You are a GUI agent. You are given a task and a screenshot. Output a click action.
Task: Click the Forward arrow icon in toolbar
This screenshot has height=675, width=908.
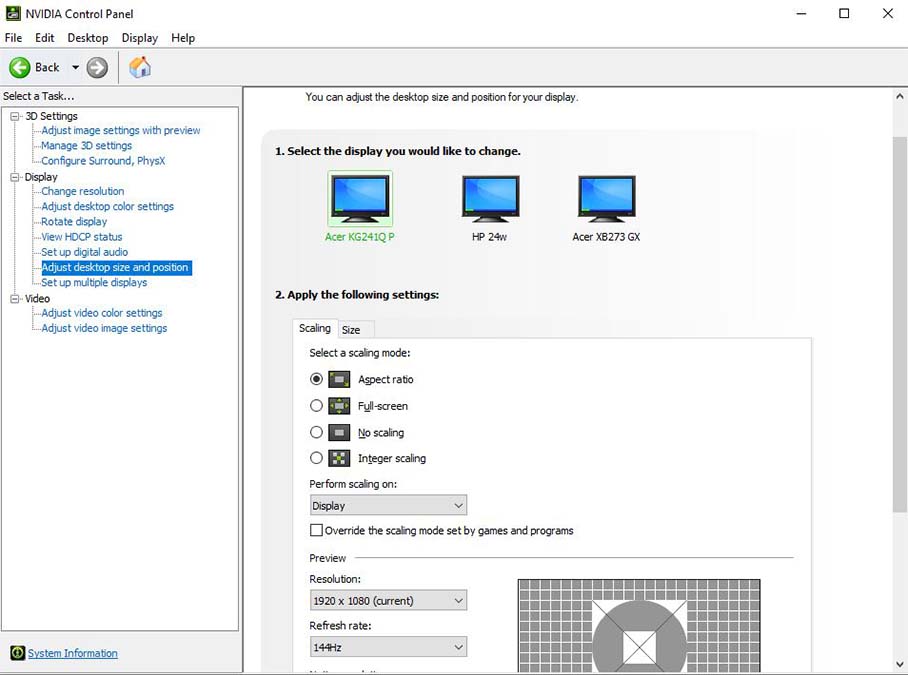tap(97, 67)
